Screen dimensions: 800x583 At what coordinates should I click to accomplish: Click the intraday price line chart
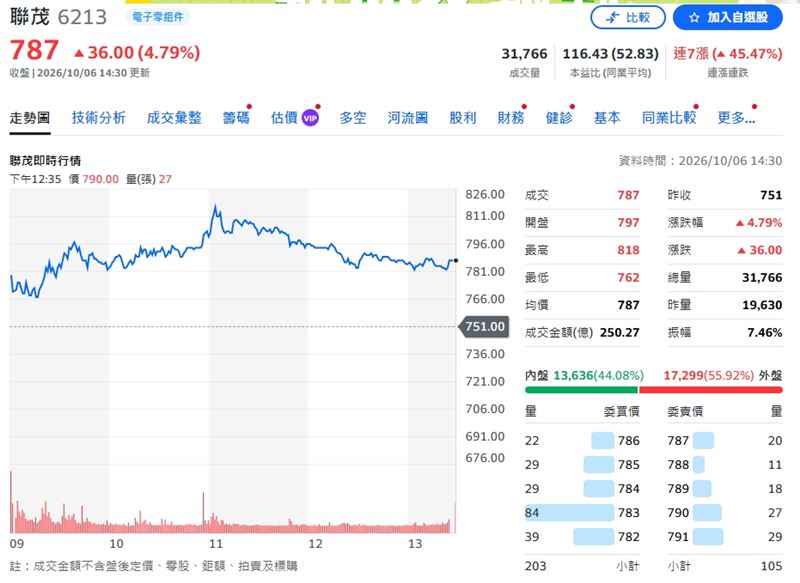pyautogui.click(x=233, y=251)
